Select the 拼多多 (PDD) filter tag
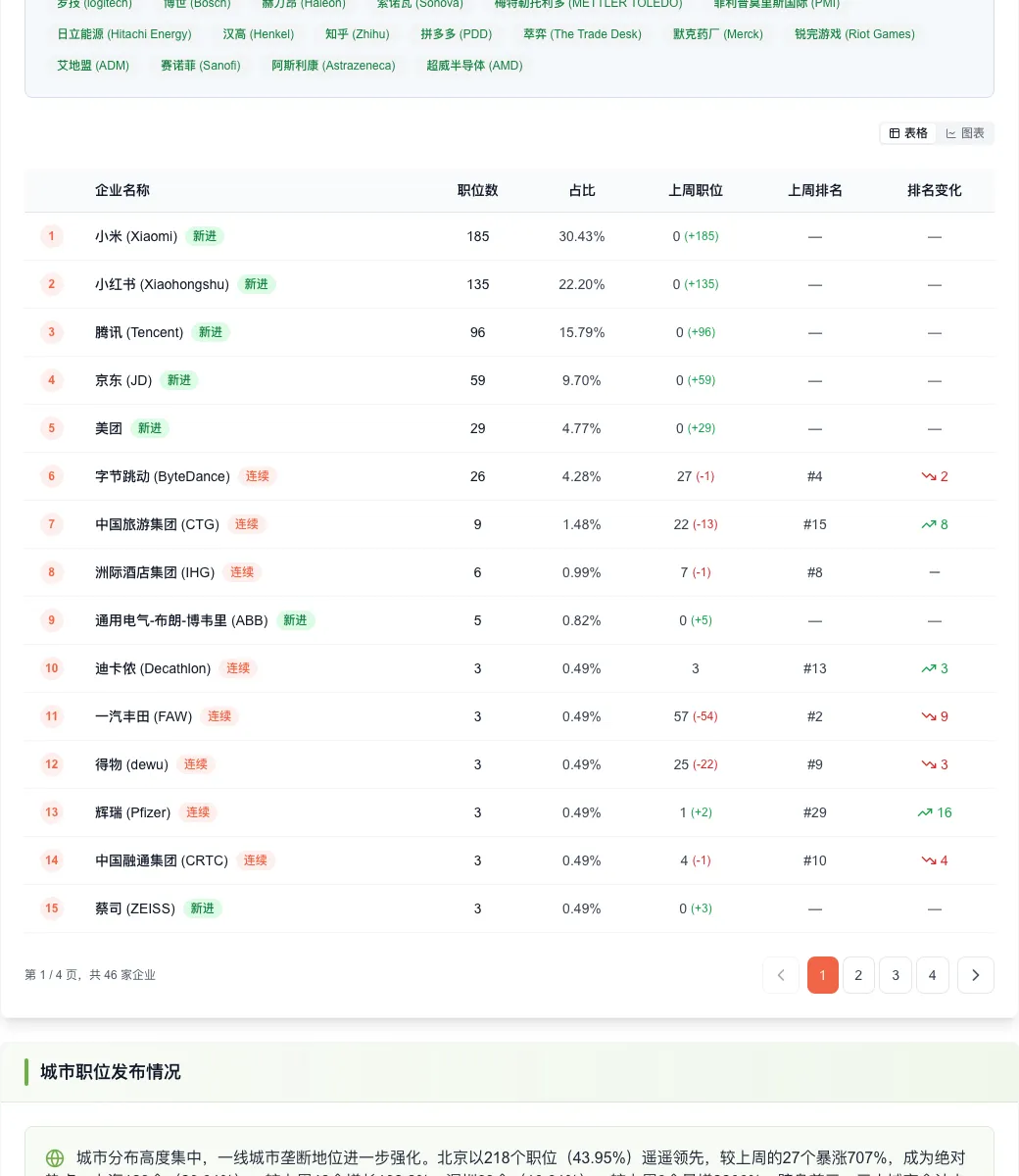 pos(456,34)
